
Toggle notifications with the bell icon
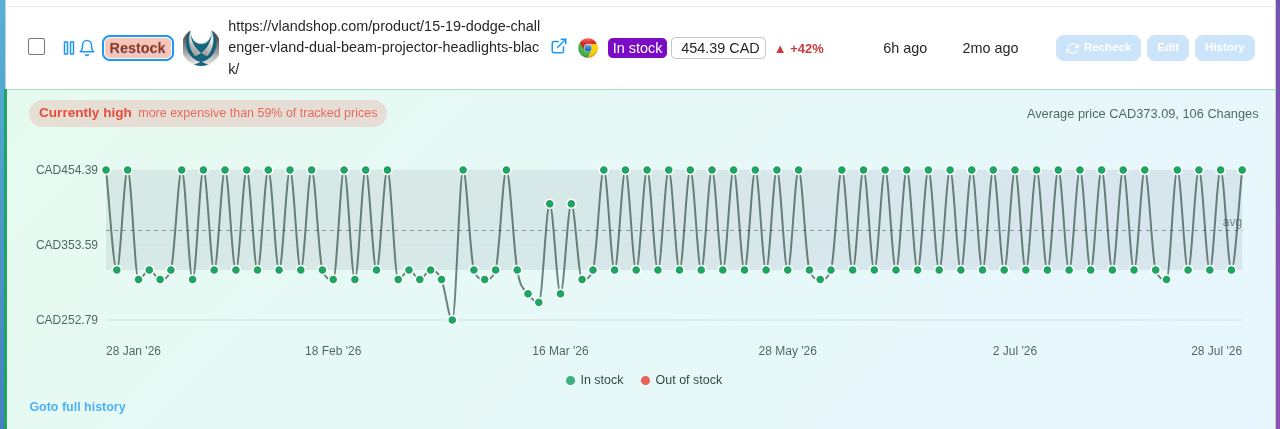click(x=87, y=48)
